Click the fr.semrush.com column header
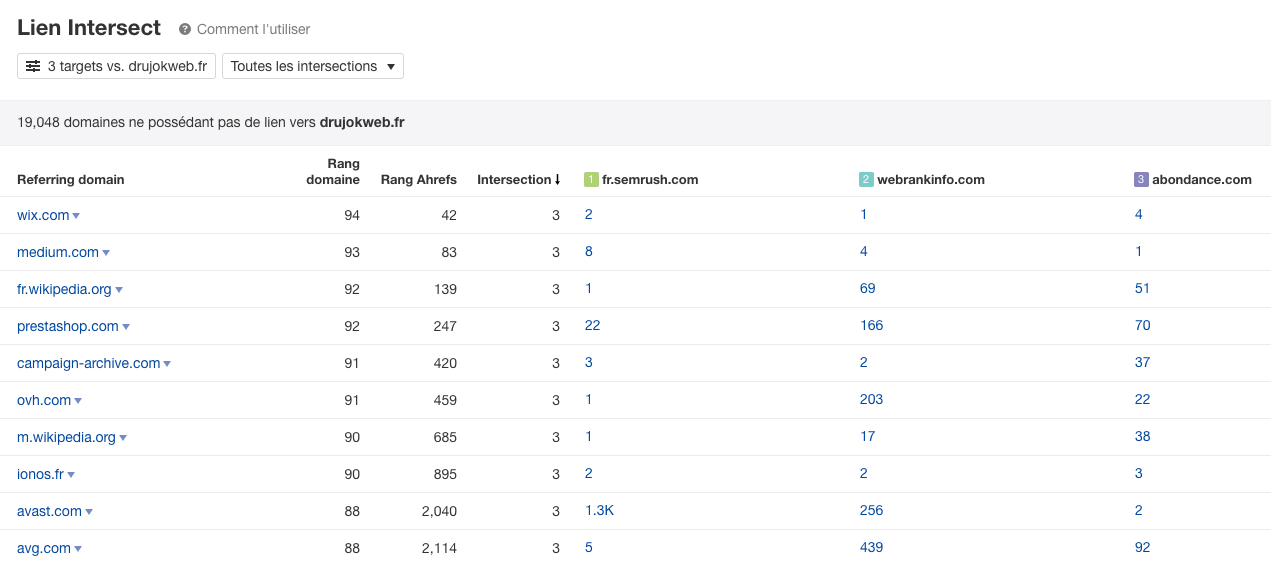The height and width of the screenshot is (566, 1271). point(650,180)
